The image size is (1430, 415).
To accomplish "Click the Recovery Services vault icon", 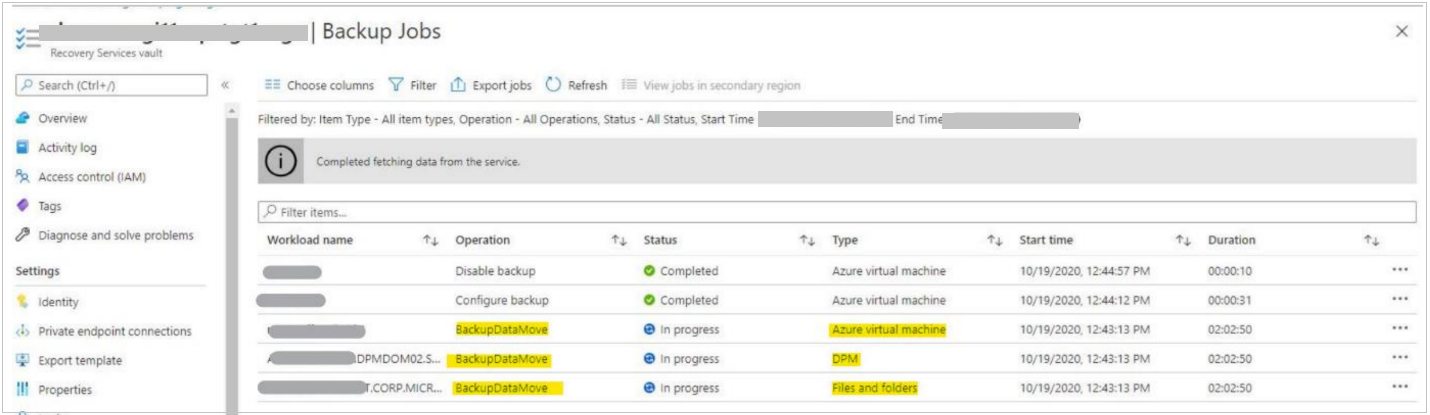I will [x=26, y=37].
